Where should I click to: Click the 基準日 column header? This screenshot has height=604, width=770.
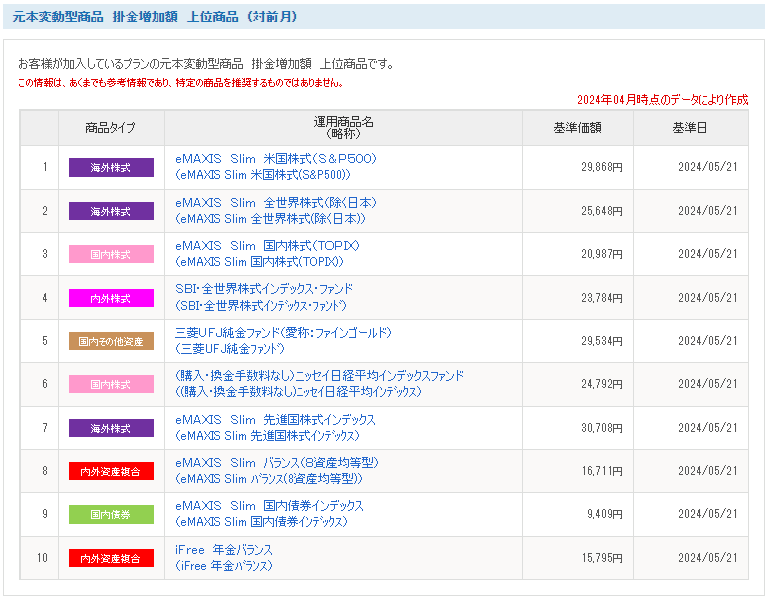(690, 128)
